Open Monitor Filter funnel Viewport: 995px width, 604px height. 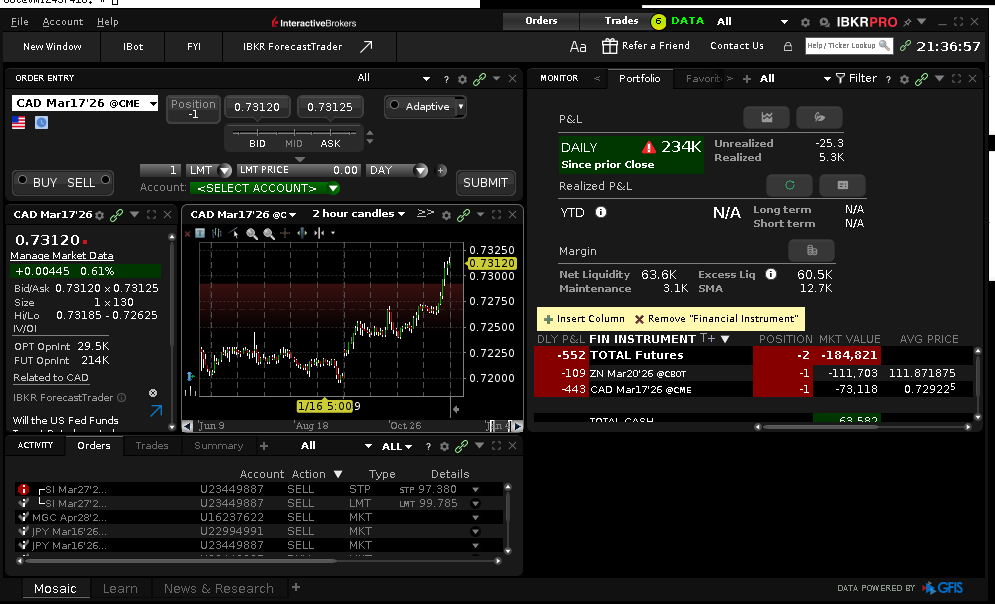[x=840, y=79]
